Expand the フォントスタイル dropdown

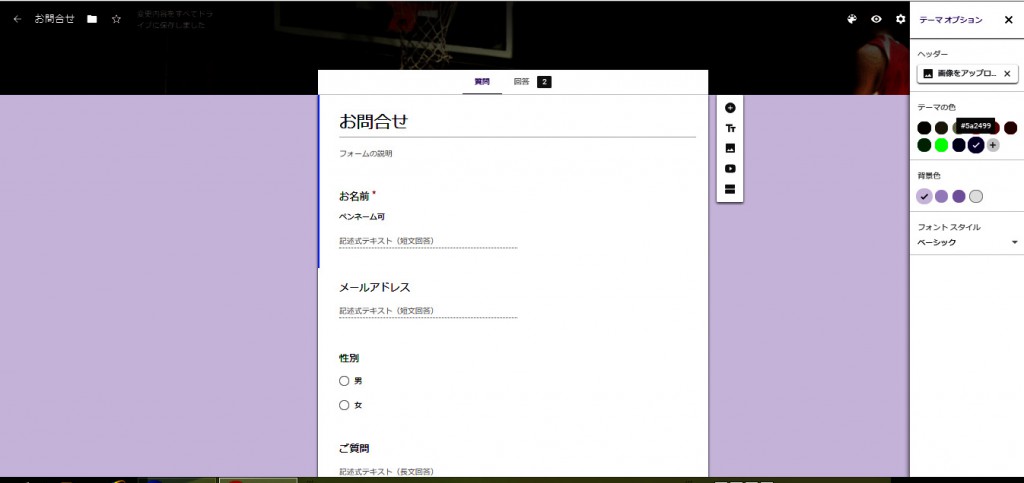(1014, 242)
